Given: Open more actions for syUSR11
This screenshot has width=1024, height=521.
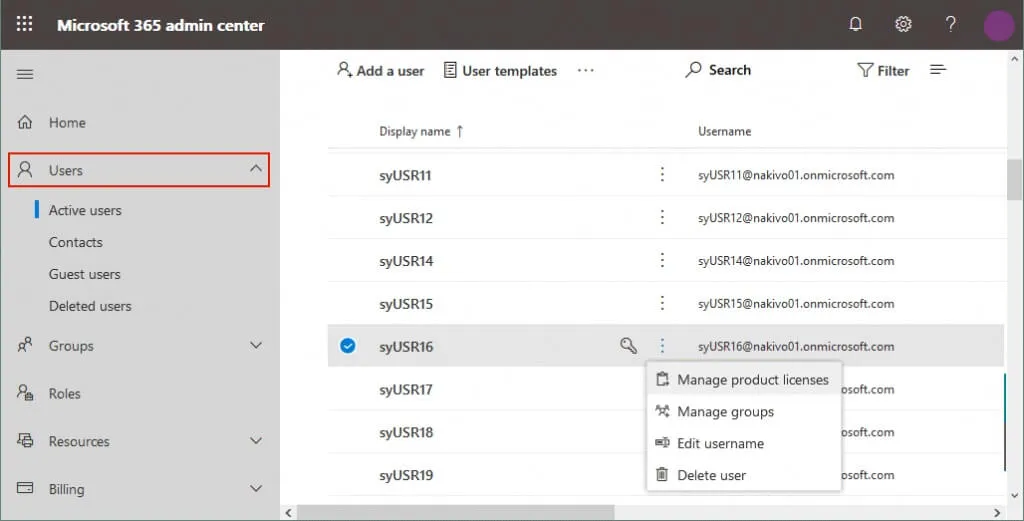Looking at the screenshot, I should click(662, 175).
